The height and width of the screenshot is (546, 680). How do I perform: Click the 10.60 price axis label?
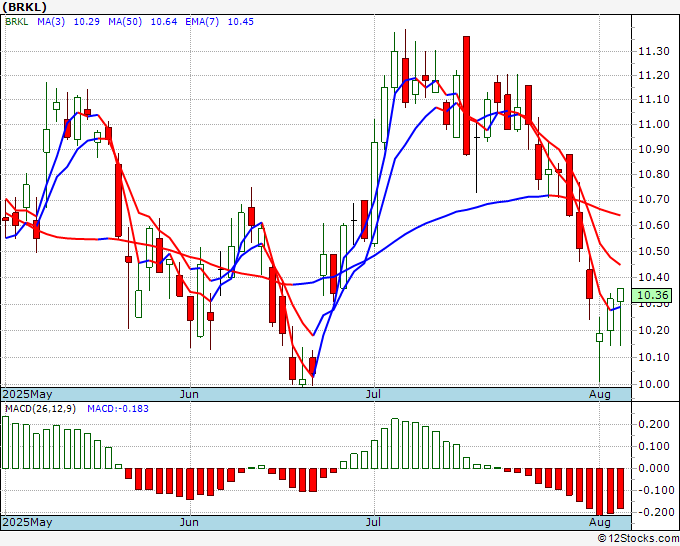pyautogui.click(x=654, y=226)
